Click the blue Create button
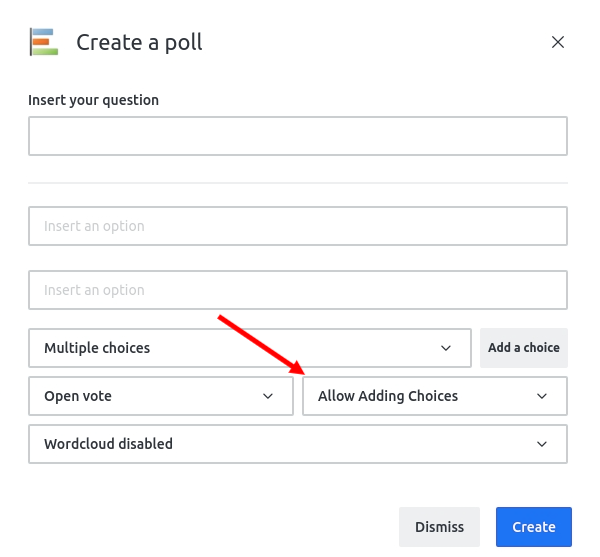The height and width of the screenshot is (557, 600). click(534, 527)
